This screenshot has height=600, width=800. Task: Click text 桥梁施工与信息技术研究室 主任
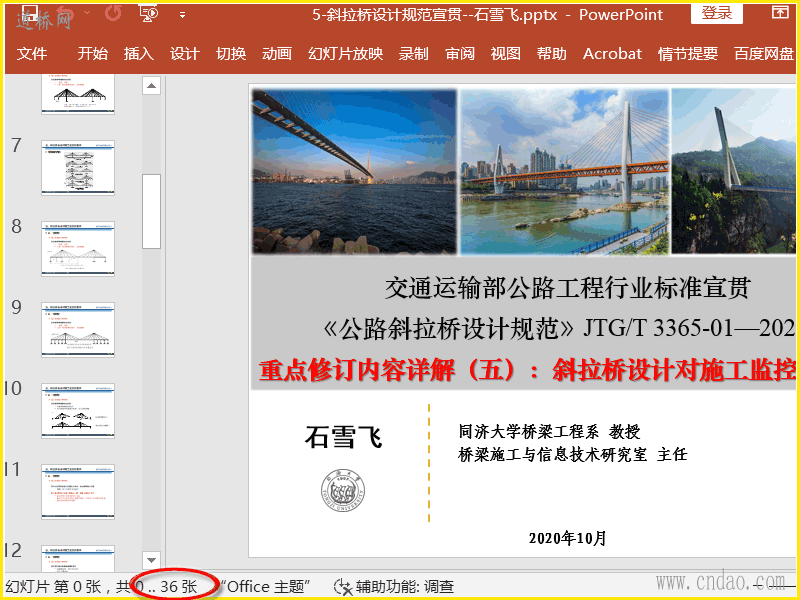572,454
